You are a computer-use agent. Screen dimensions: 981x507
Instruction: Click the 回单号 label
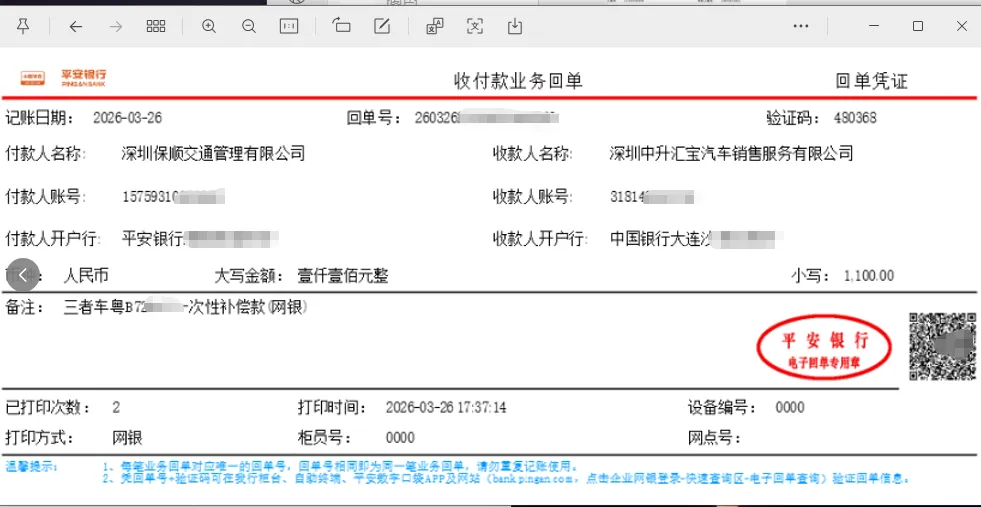point(374,118)
